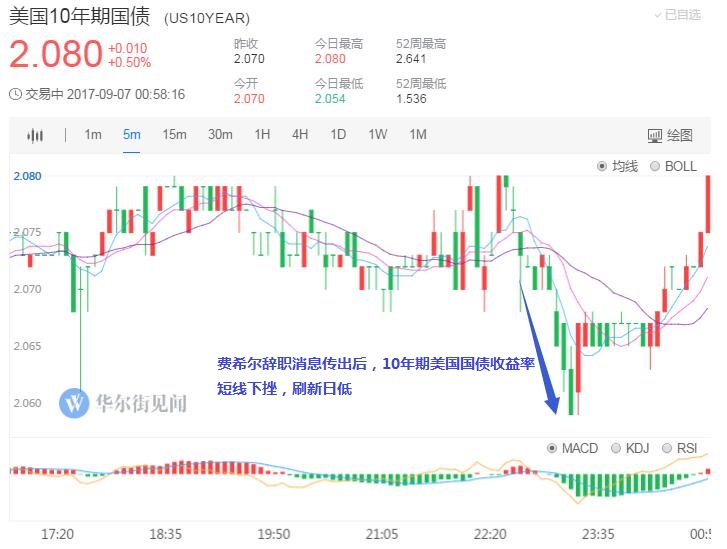The image size is (727, 549).
Task: Switch to the 1W timeframe tab
Action: [x=377, y=134]
